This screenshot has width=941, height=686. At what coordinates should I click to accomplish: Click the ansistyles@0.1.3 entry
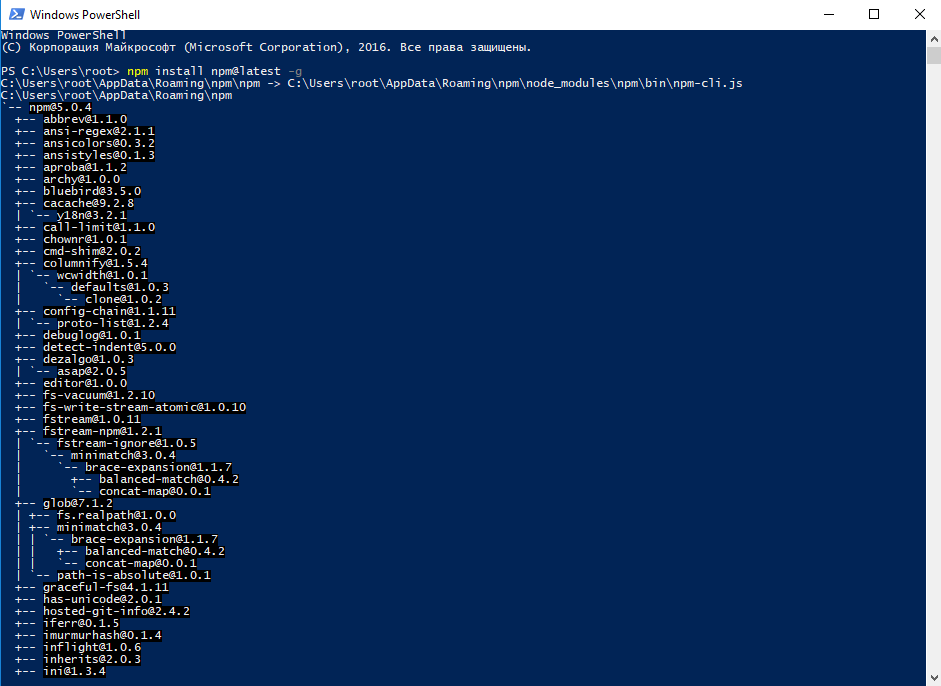pos(98,155)
